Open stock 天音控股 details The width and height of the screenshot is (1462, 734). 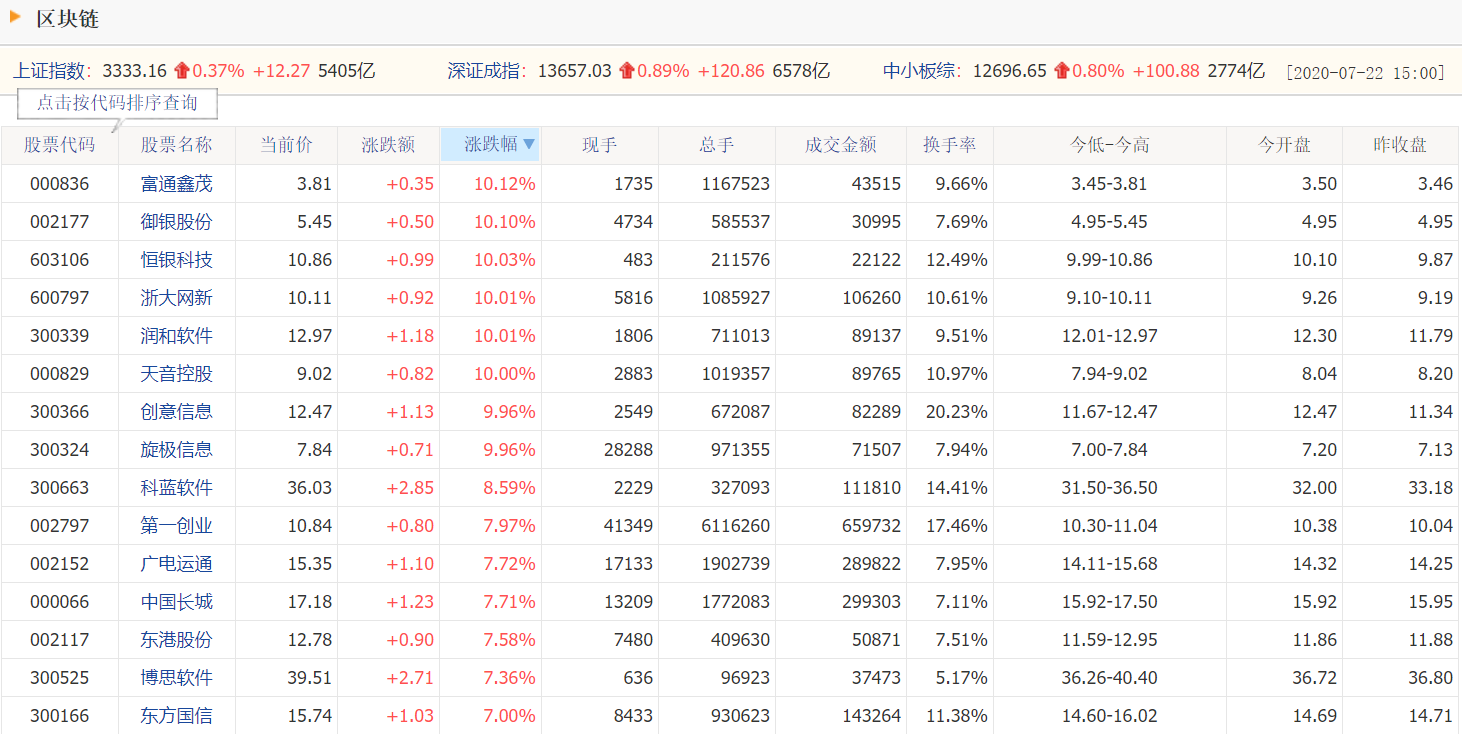point(177,374)
